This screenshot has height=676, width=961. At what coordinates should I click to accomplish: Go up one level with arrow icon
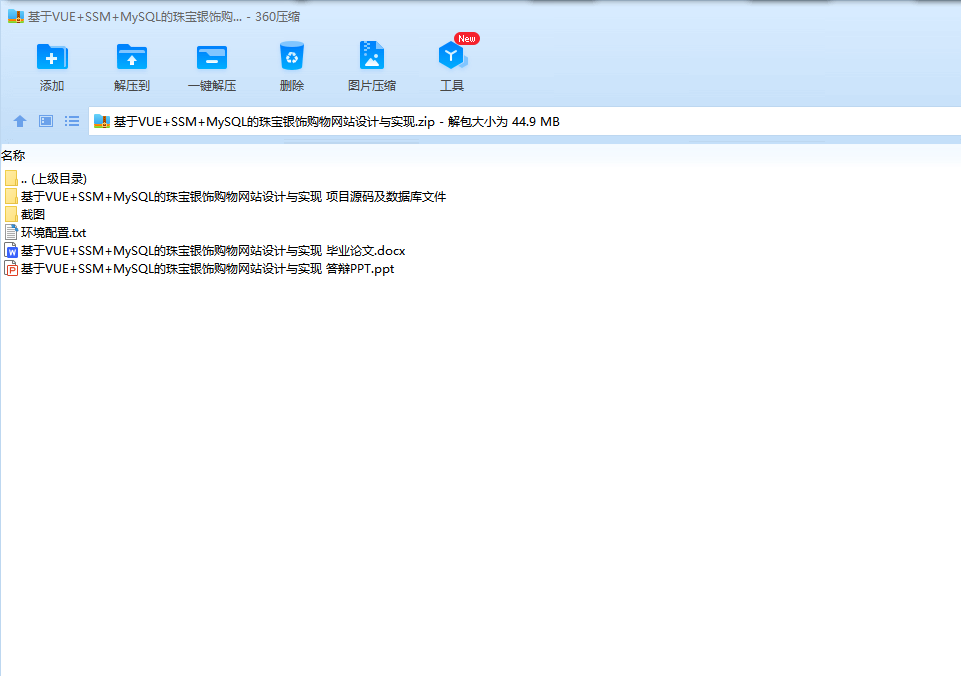(20, 121)
